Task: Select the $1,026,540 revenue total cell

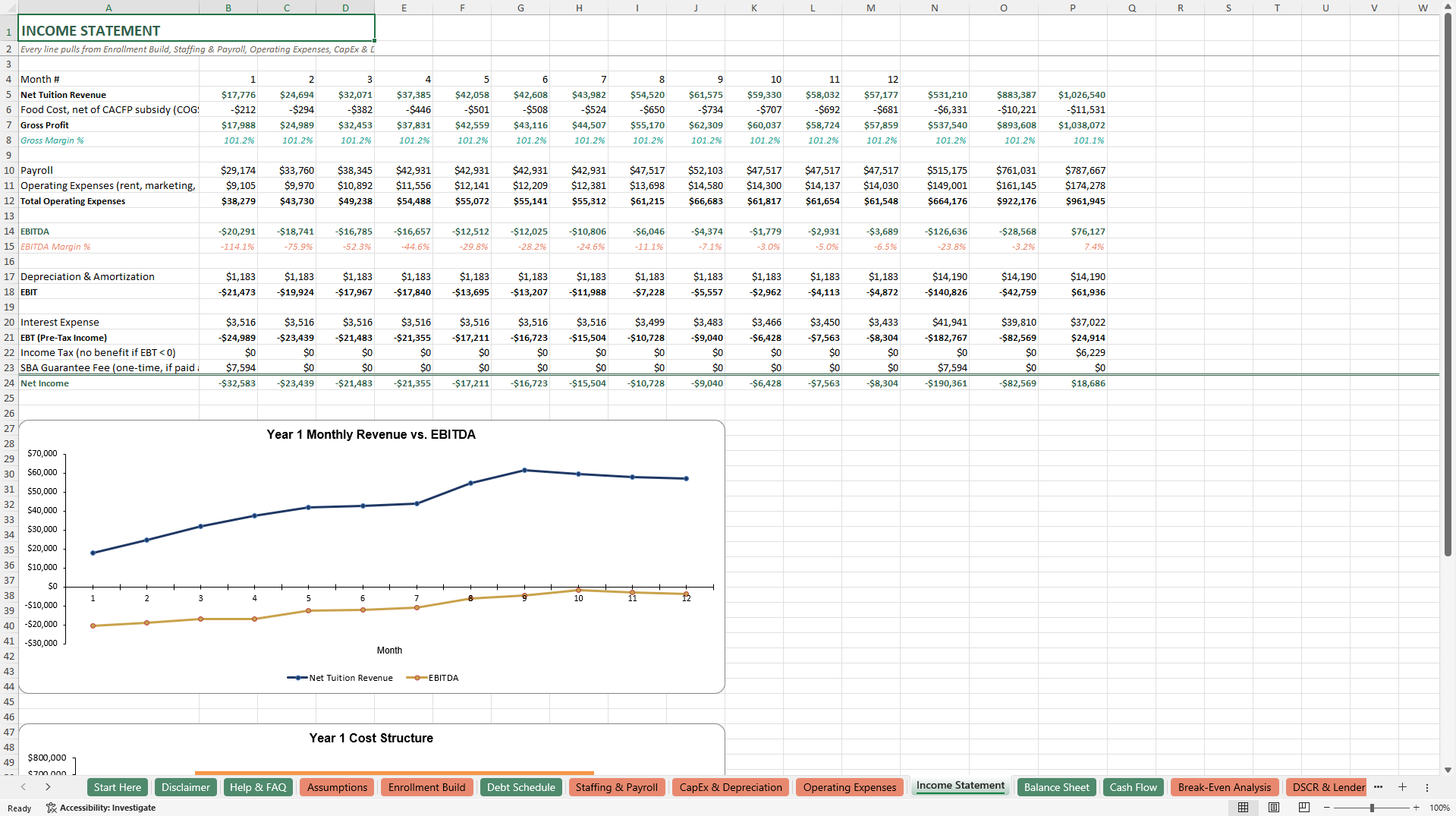Action: pos(1072,95)
